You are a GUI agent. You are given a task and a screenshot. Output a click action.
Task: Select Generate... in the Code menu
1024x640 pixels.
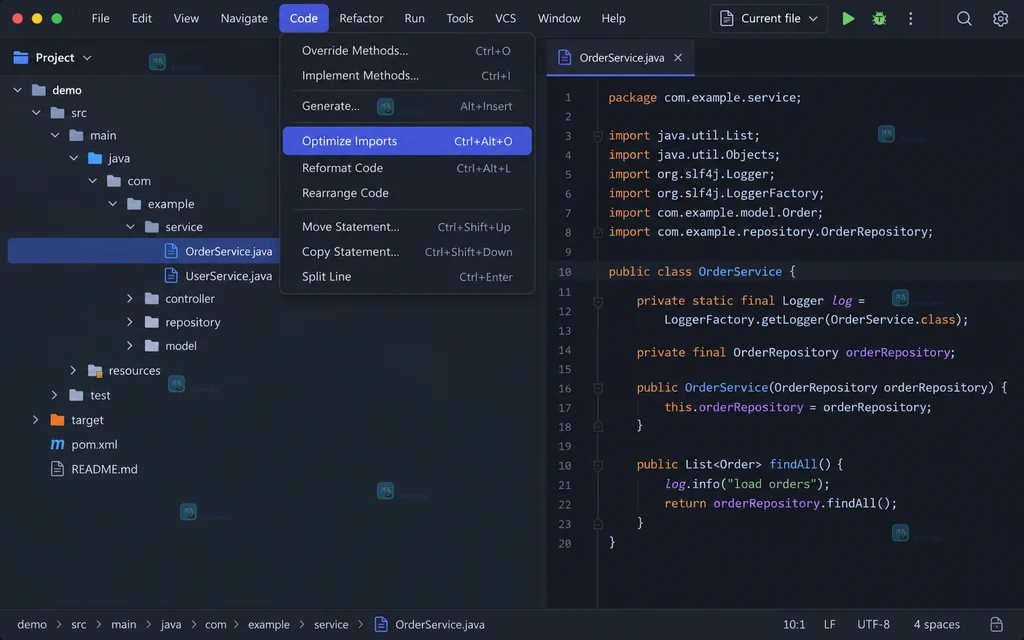[x=407, y=106]
